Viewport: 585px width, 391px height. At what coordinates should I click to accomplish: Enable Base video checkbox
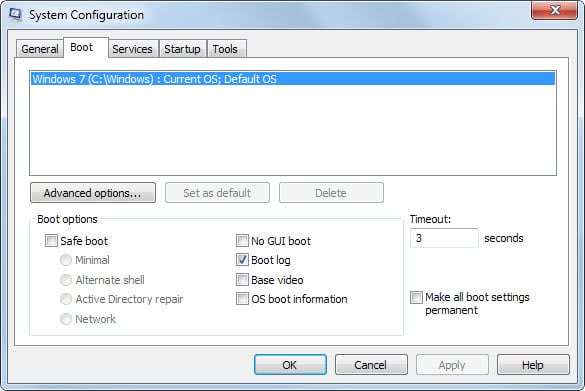[x=243, y=279]
